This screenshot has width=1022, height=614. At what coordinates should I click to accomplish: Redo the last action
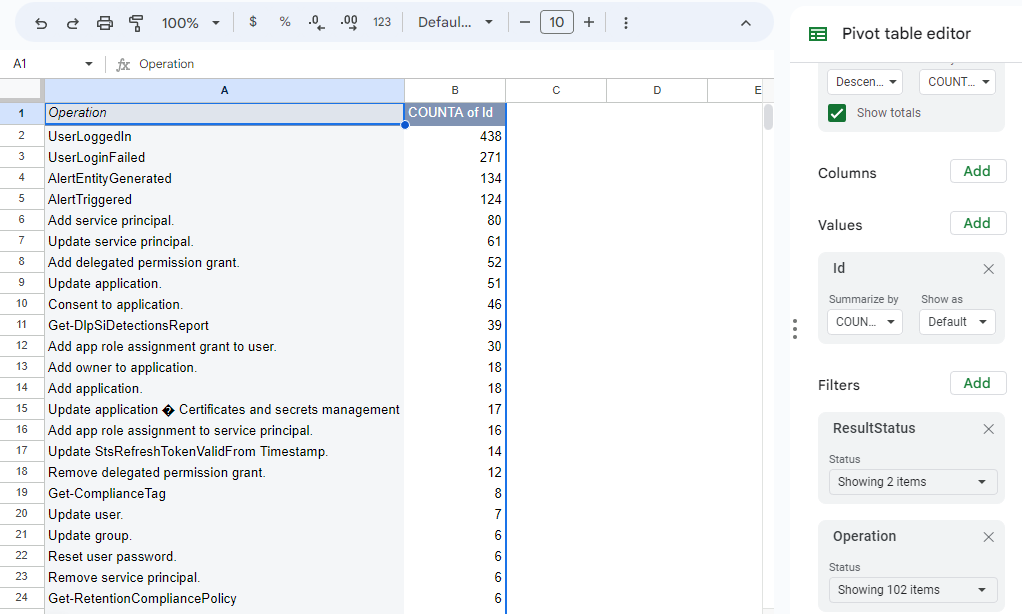[x=72, y=21]
